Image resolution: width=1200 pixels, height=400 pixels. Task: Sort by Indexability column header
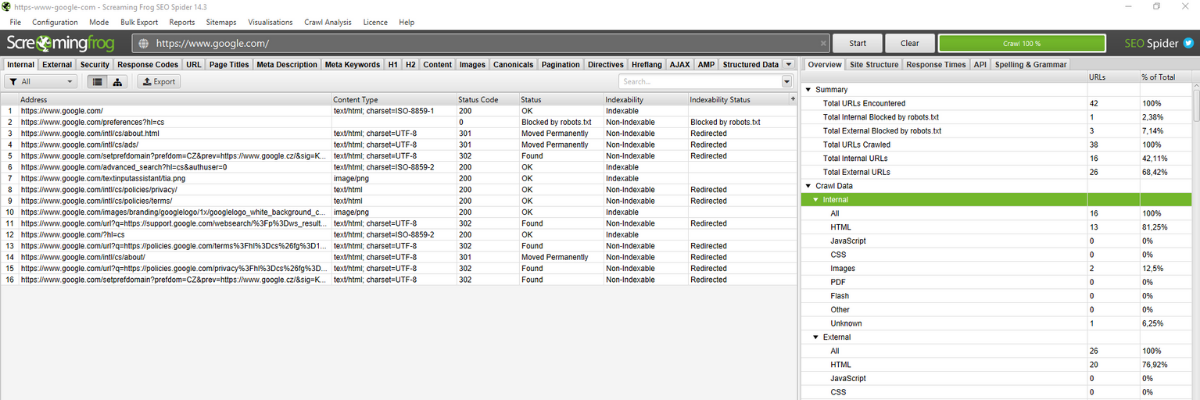[645, 100]
